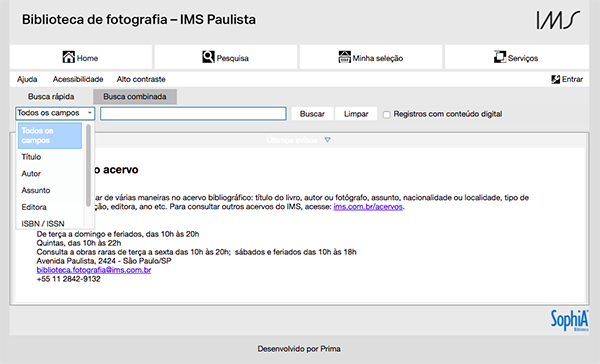Viewport: 600px width, 364px height.
Task: Enable Registros com conteúdo digital checkbox
Action: [x=387, y=114]
